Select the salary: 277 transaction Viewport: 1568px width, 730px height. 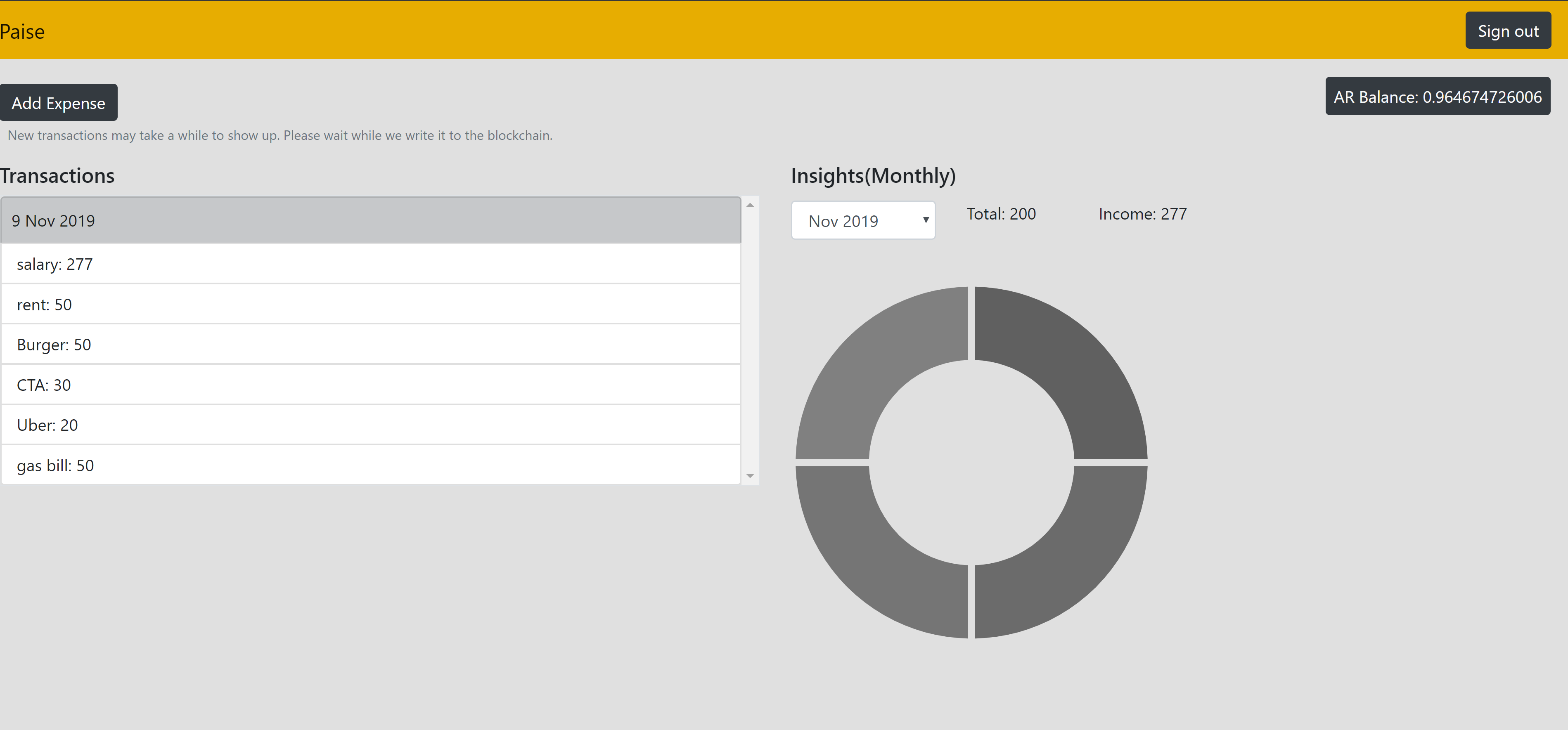click(x=370, y=265)
